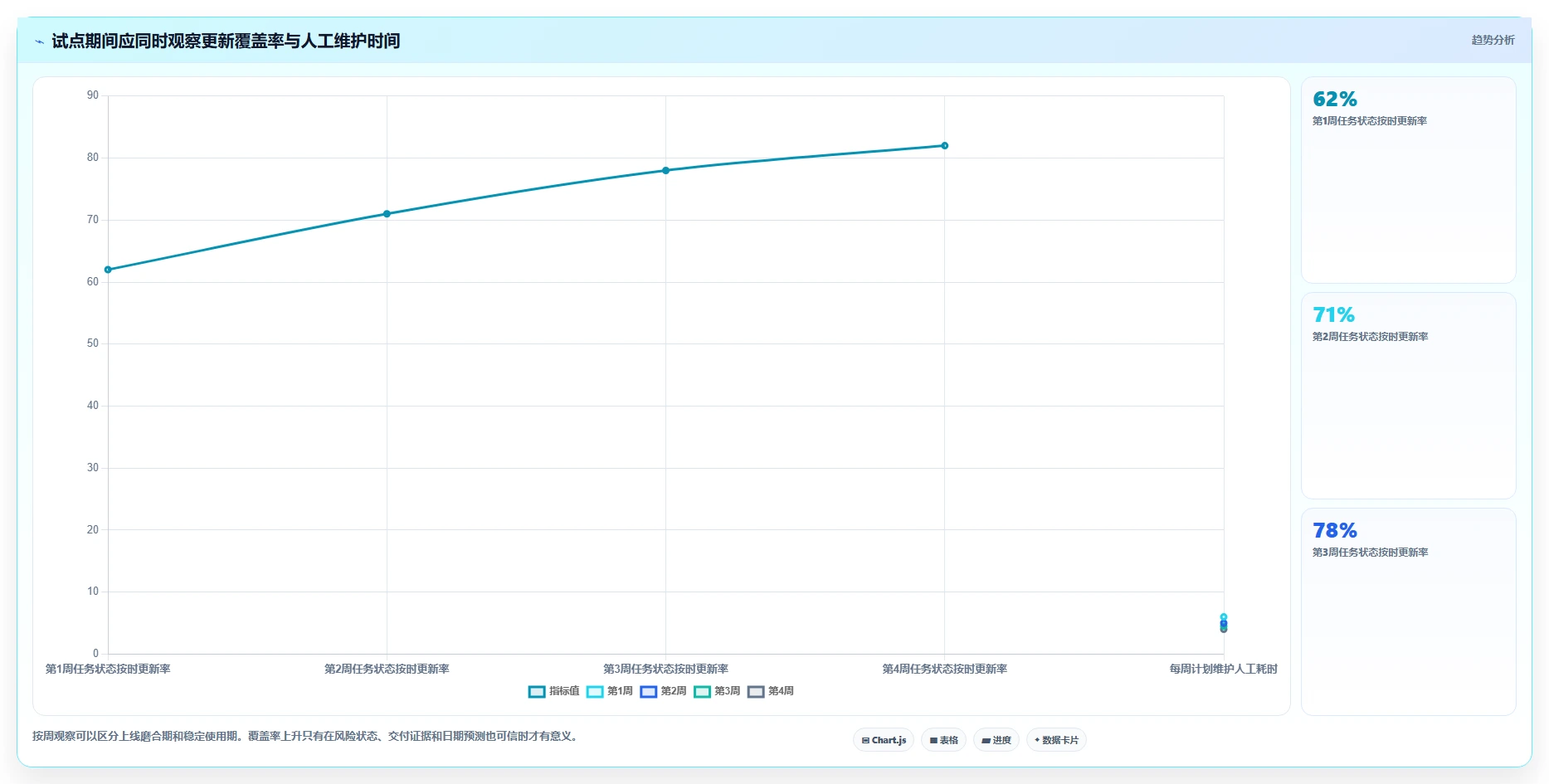
Task: Click the week 4 data point at 82
Action: tap(944, 146)
